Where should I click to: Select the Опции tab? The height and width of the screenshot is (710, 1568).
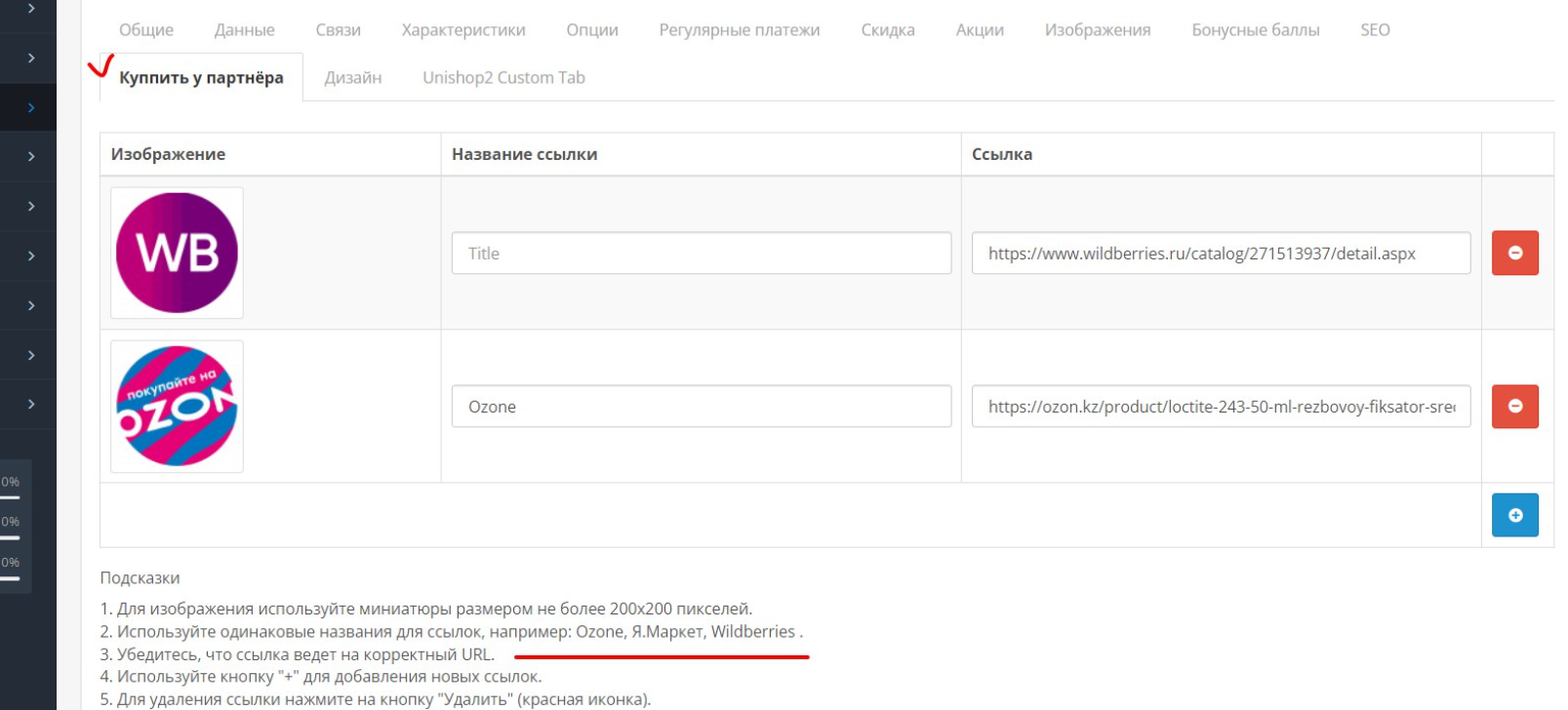[592, 30]
